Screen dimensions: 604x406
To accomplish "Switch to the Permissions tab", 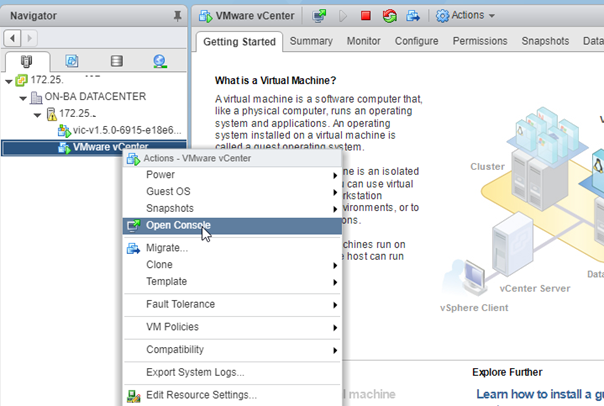I will click(480, 41).
